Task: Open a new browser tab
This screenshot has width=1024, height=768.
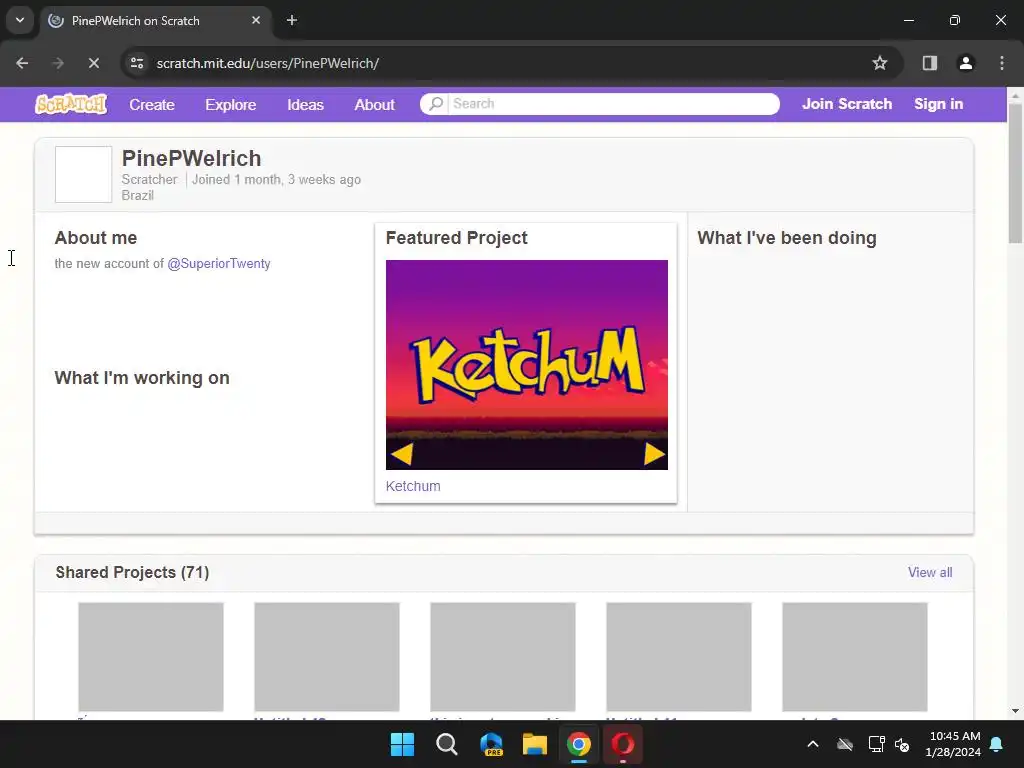Action: pos(292,20)
